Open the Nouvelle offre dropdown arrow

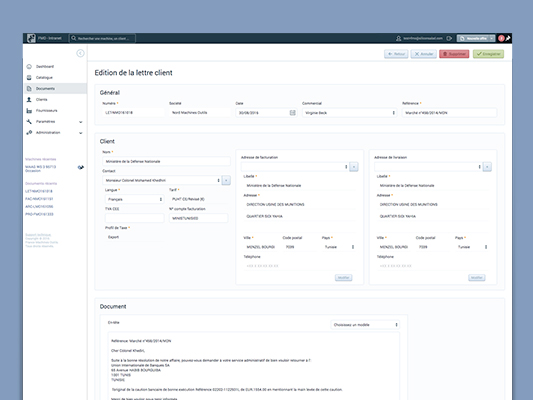492,38
